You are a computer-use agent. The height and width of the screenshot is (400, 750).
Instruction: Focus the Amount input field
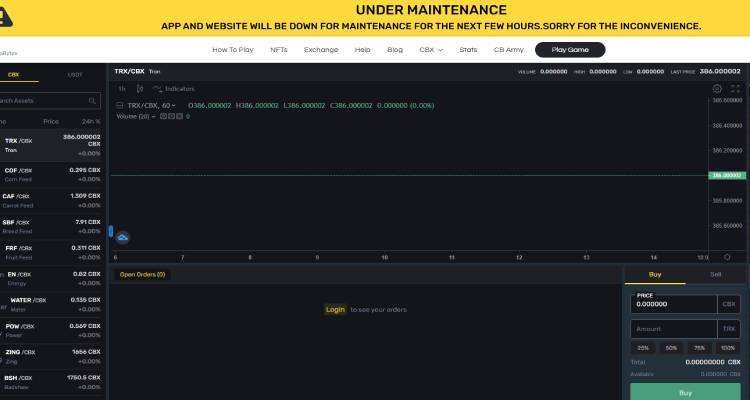tap(674, 329)
